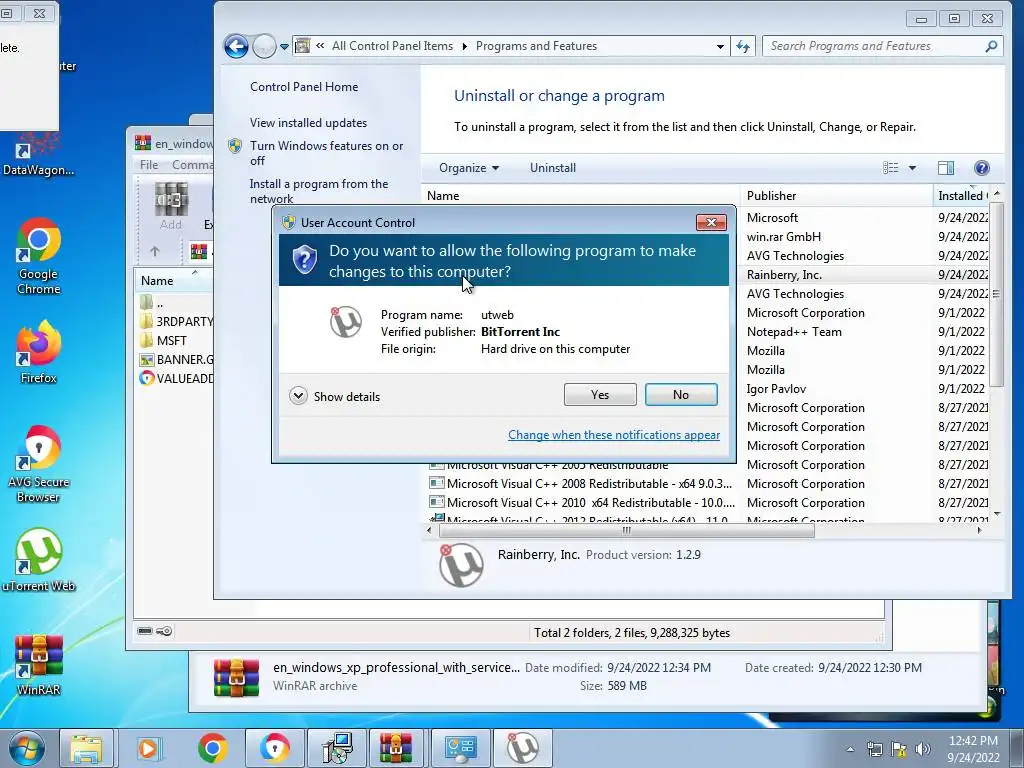Open Turn Windows features on or off

pyautogui.click(x=326, y=153)
